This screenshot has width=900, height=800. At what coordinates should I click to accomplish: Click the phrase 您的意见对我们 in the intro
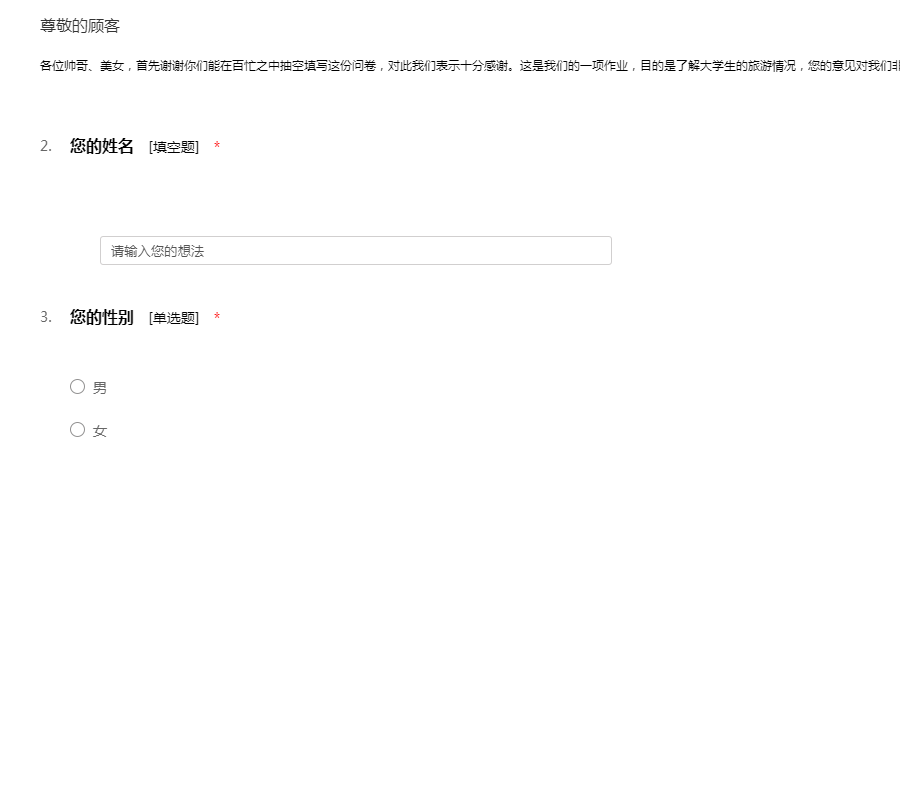(852, 66)
